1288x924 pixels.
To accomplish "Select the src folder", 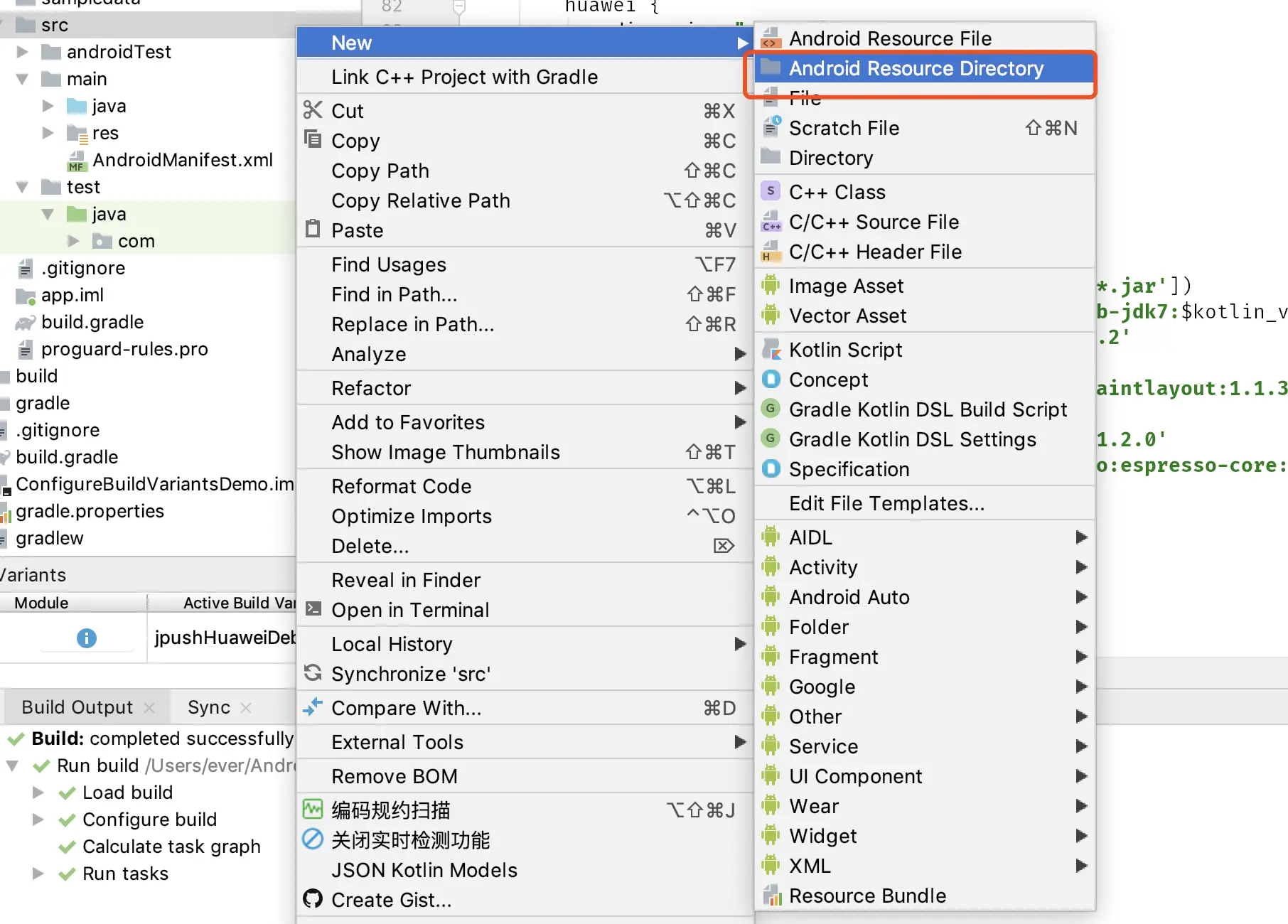I will point(55,25).
